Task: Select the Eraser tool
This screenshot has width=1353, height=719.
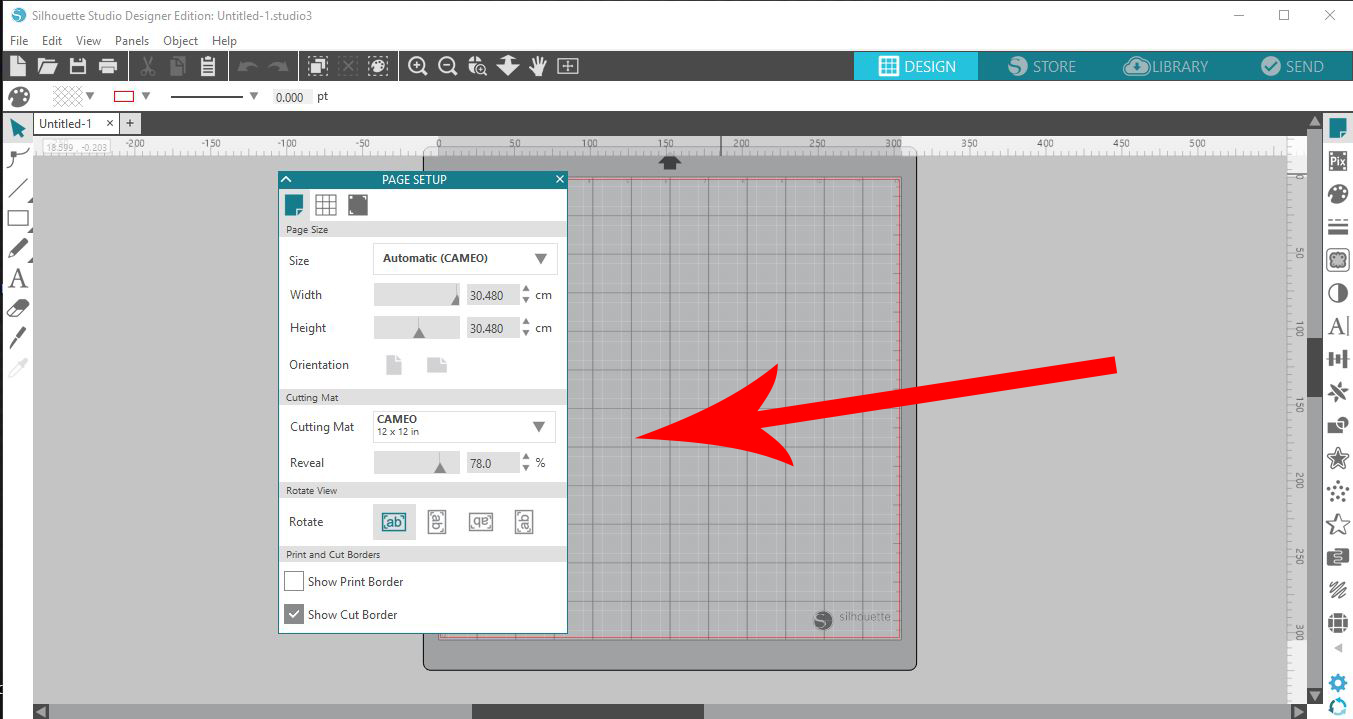Action: pyautogui.click(x=17, y=309)
